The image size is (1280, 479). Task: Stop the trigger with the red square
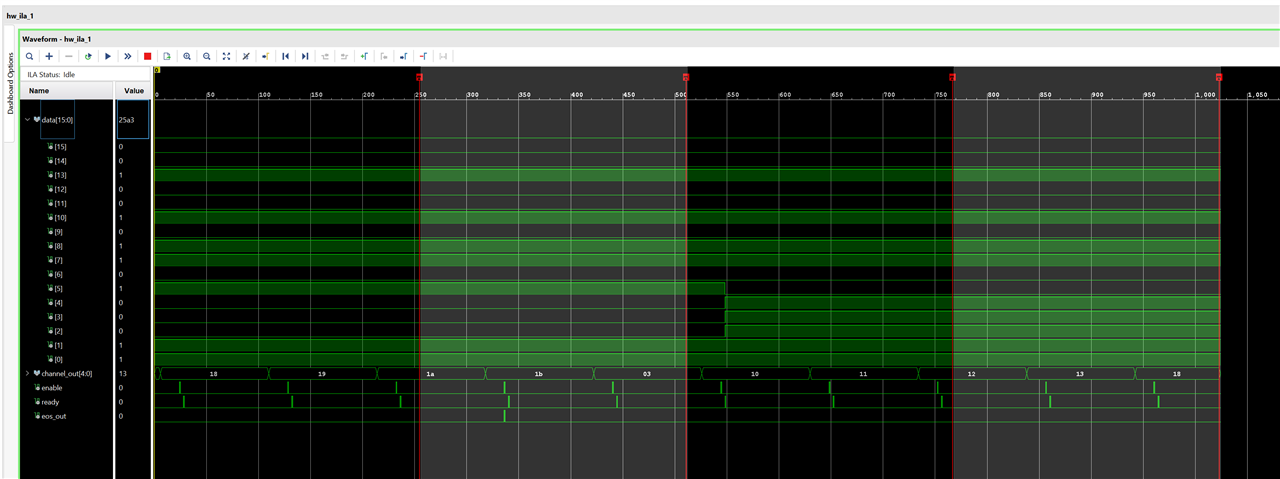tap(147, 56)
